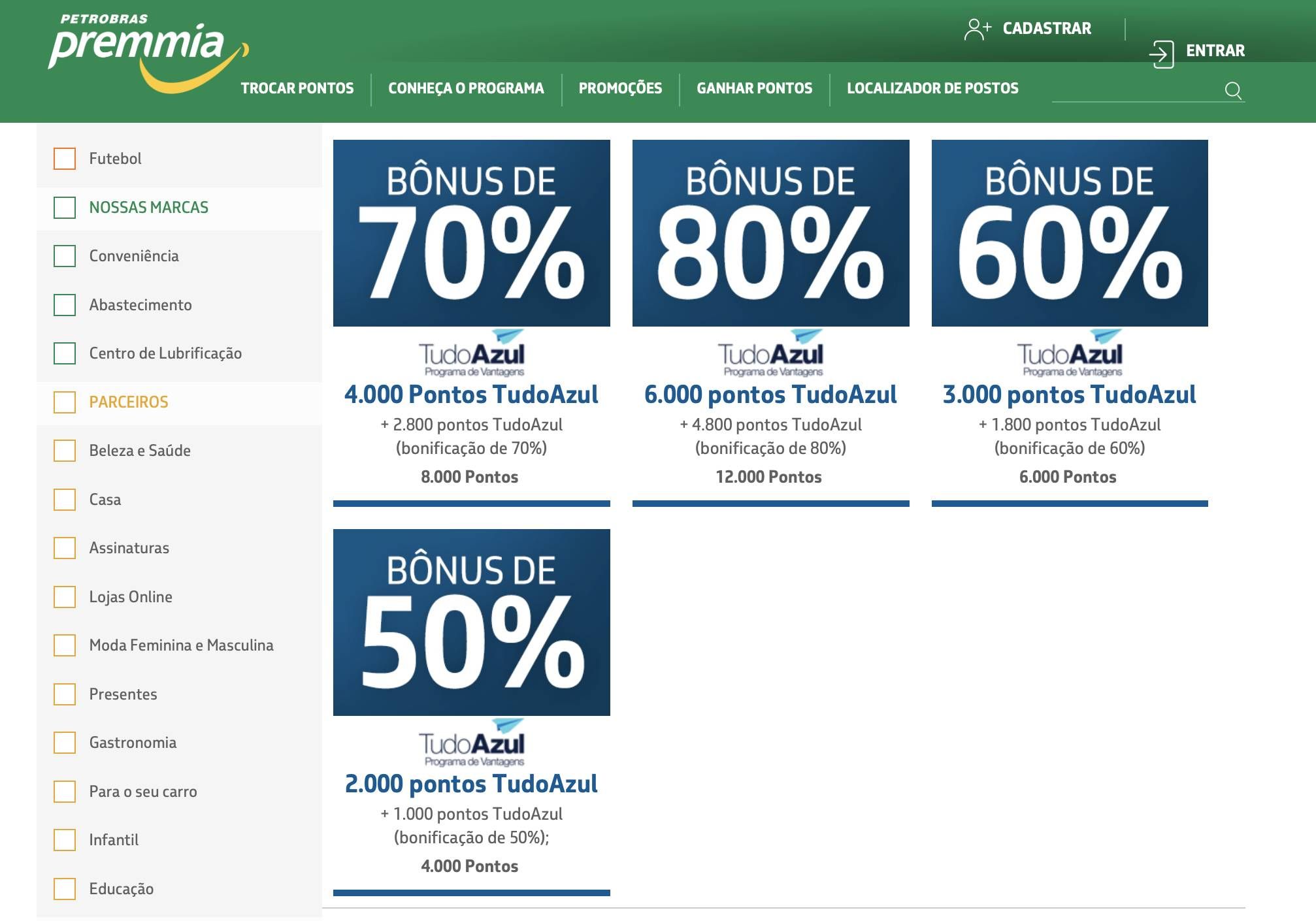
Task: Click the 8.000 Pontos price text
Action: point(470,477)
